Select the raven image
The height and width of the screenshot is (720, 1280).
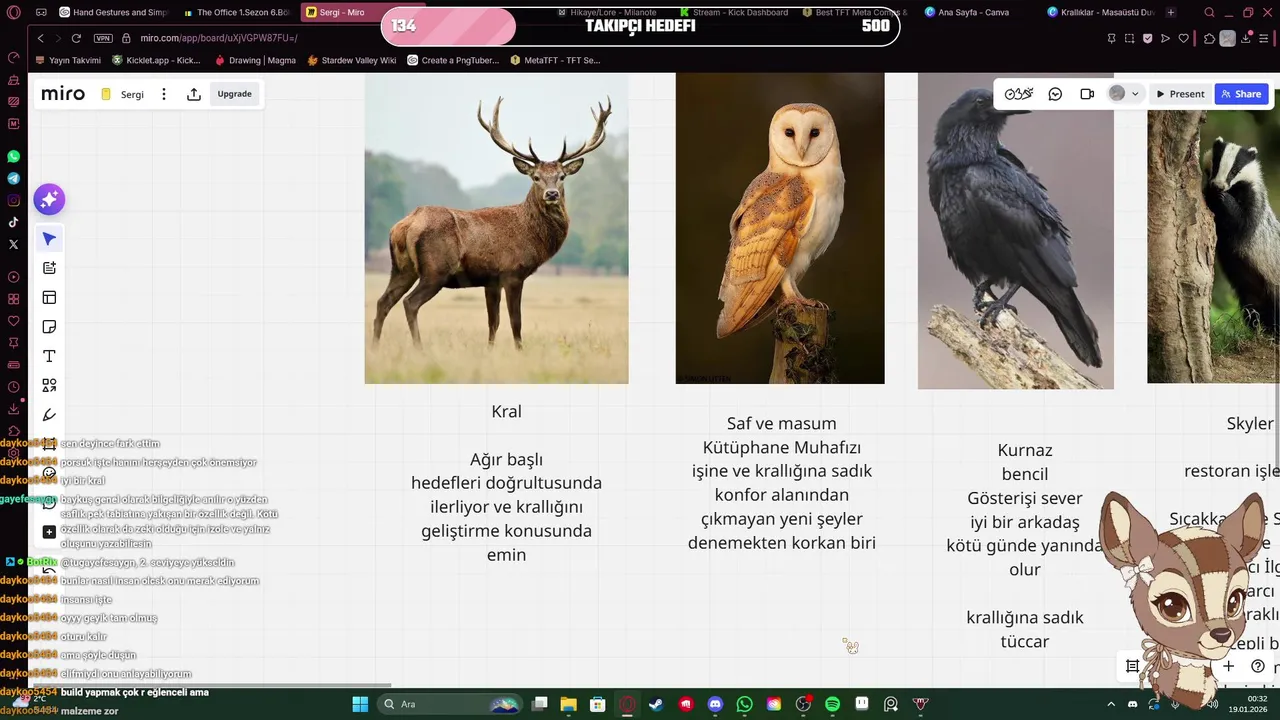[1016, 230]
